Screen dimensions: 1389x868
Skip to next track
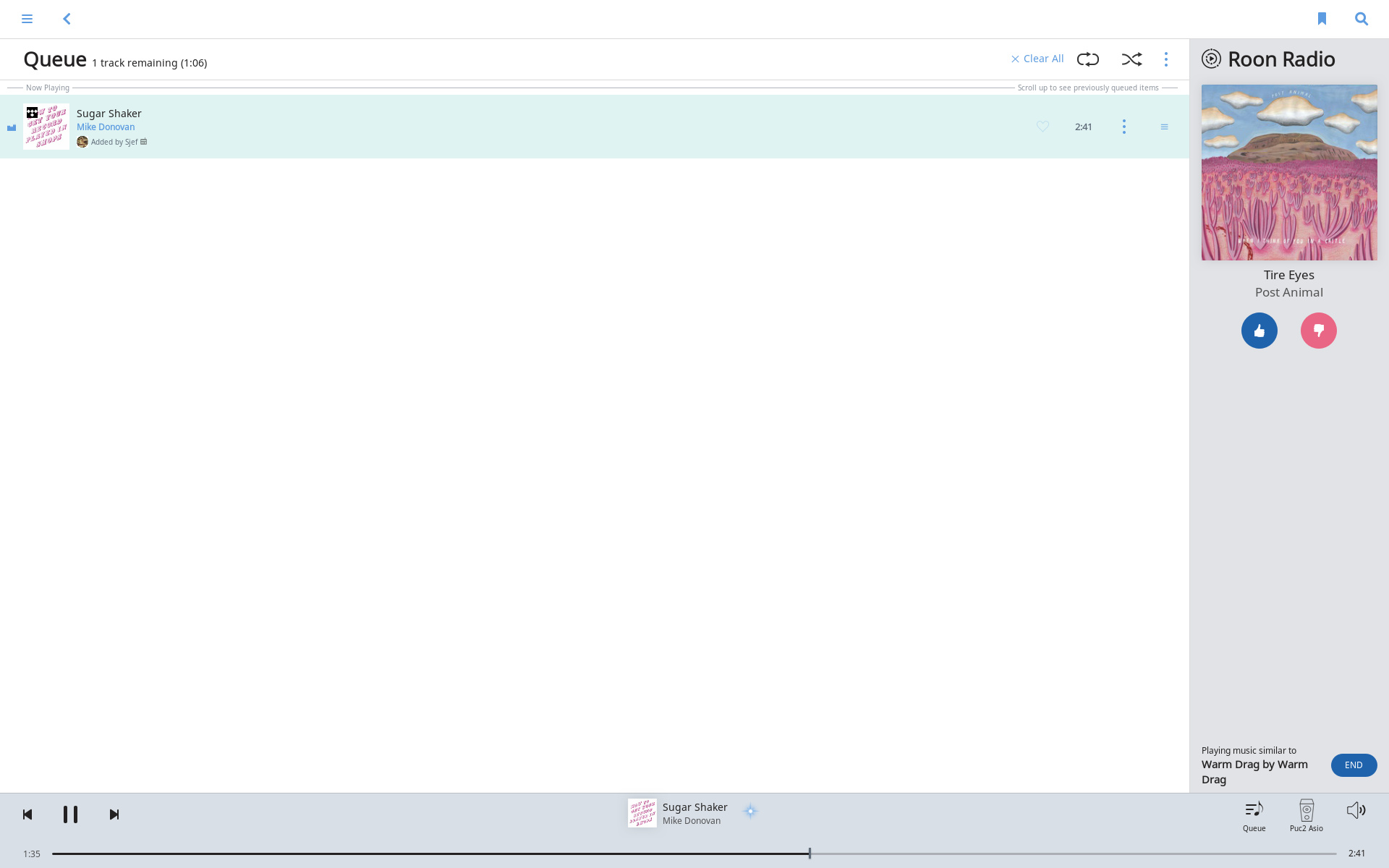[114, 814]
